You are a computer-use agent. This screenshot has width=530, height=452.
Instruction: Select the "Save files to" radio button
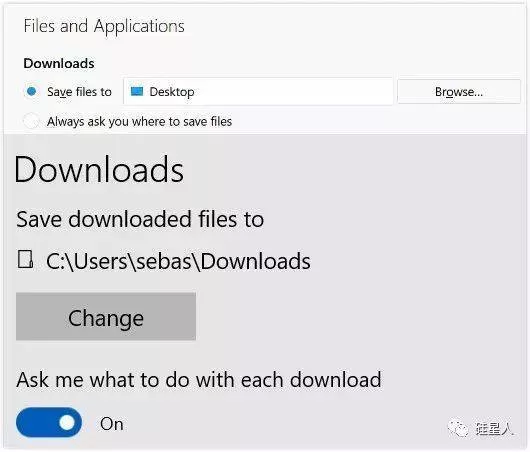(x=32, y=91)
